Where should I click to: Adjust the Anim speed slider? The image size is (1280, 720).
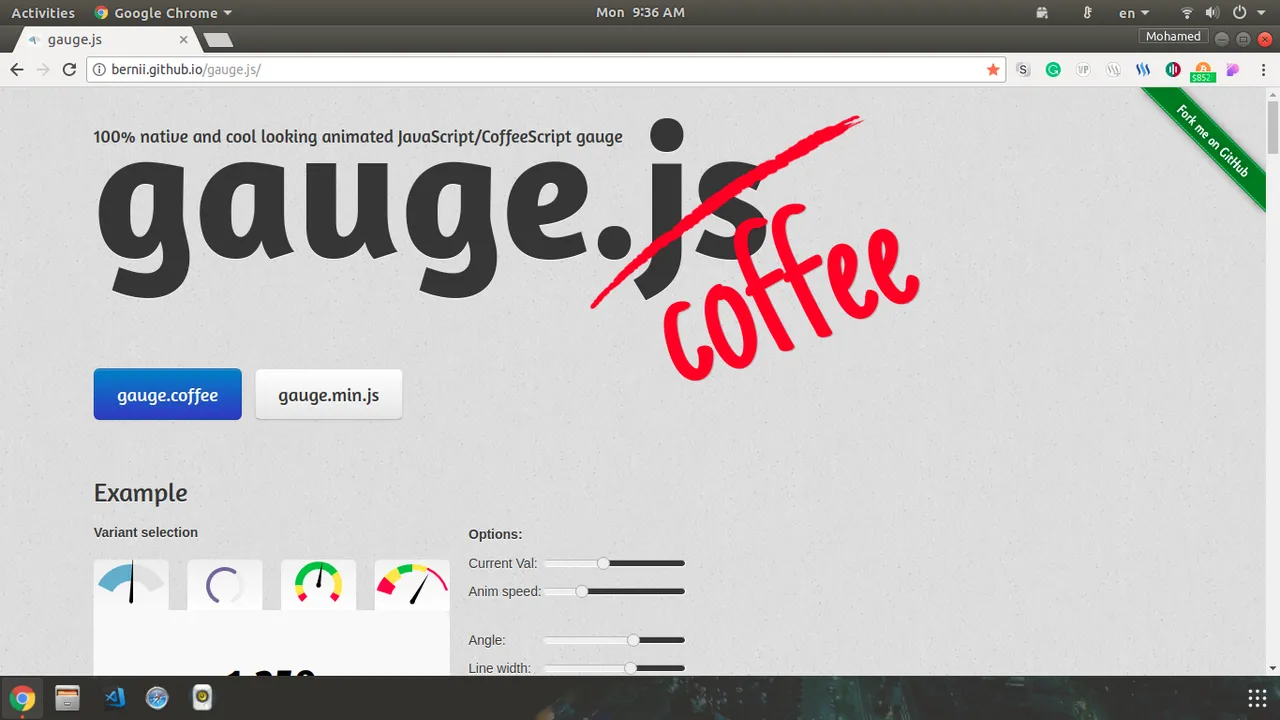pos(615,591)
